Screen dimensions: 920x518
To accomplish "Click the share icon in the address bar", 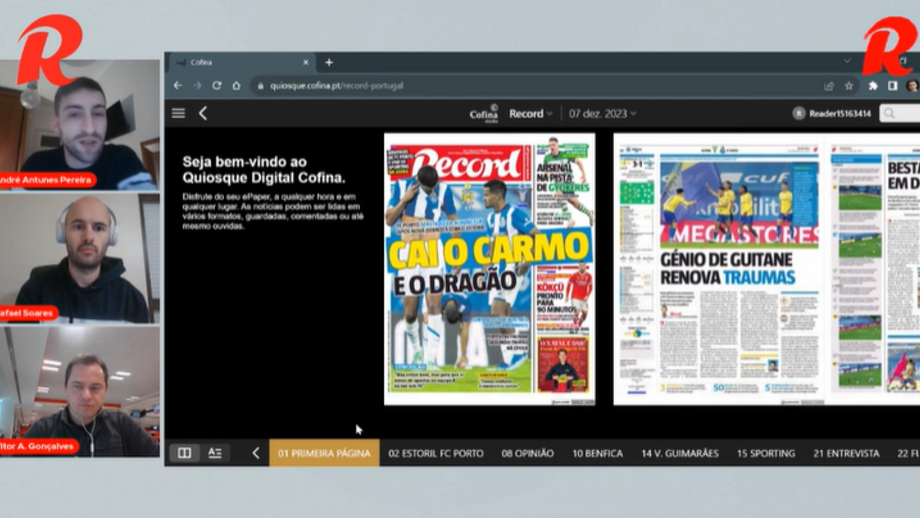I will click(829, 86).
